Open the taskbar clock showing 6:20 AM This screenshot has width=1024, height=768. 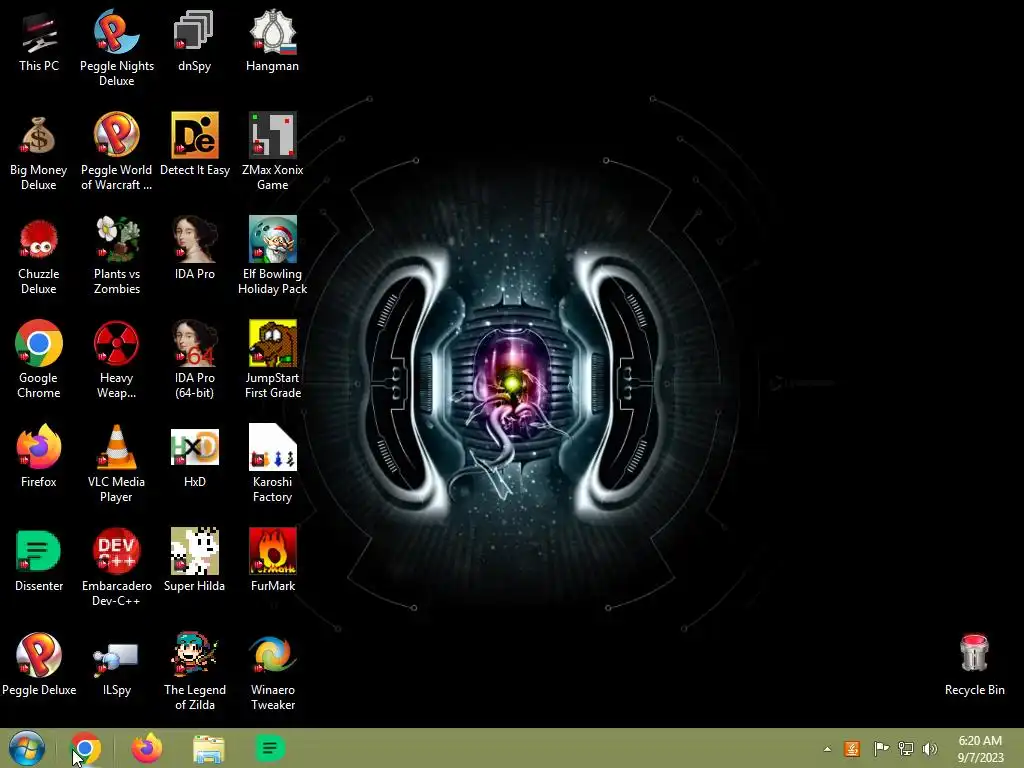click(980, 749)
